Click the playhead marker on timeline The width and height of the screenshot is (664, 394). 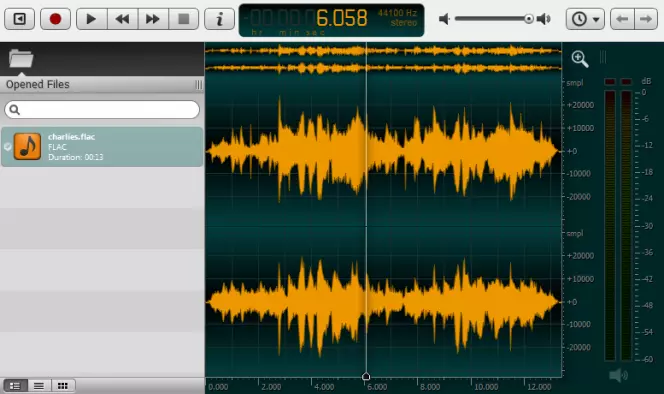click(366, 376)
